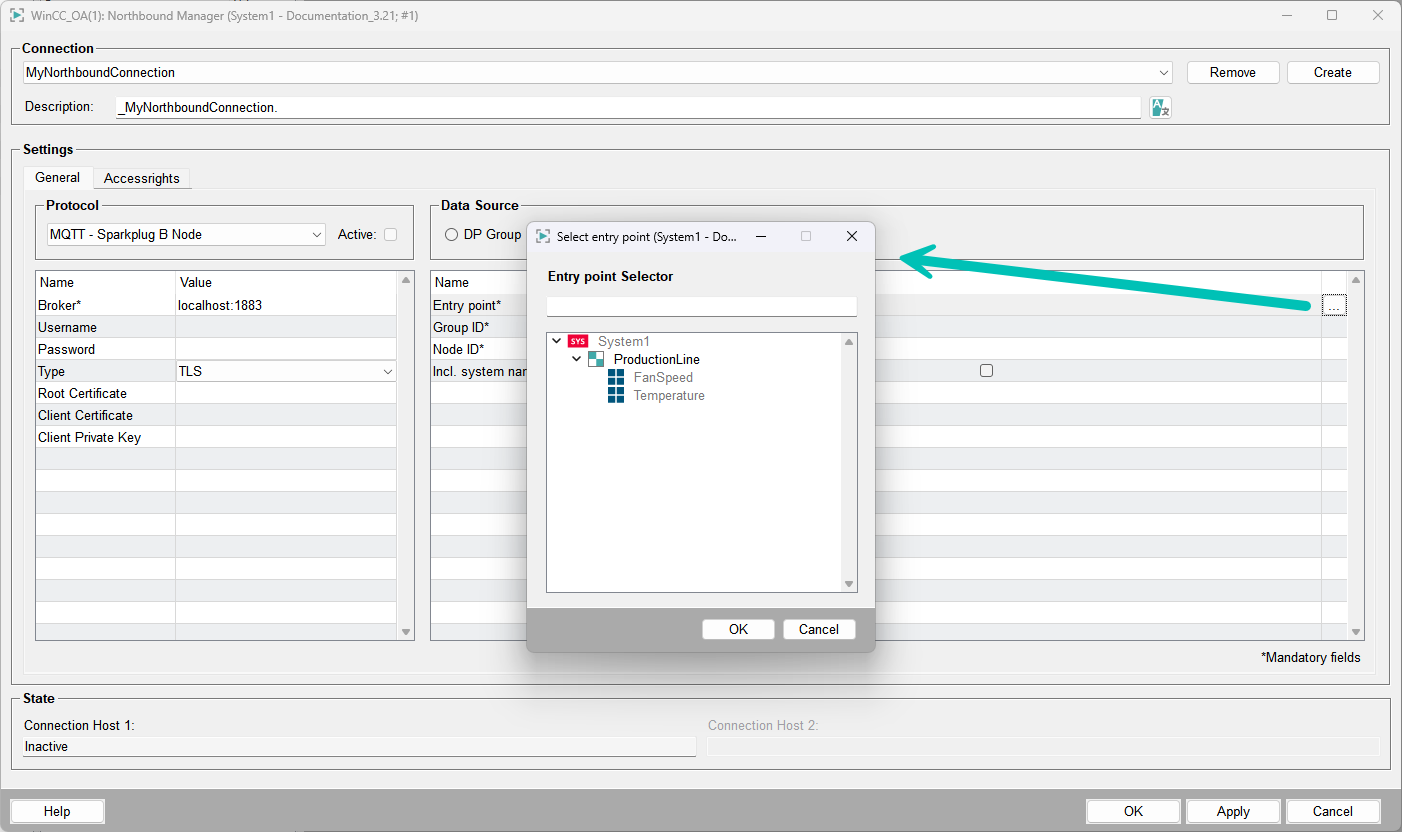Viewport: 1402px width, 832px height.
Task: Click the ProductionLine datapoint icon in tree
Action: tap(596, 359)
